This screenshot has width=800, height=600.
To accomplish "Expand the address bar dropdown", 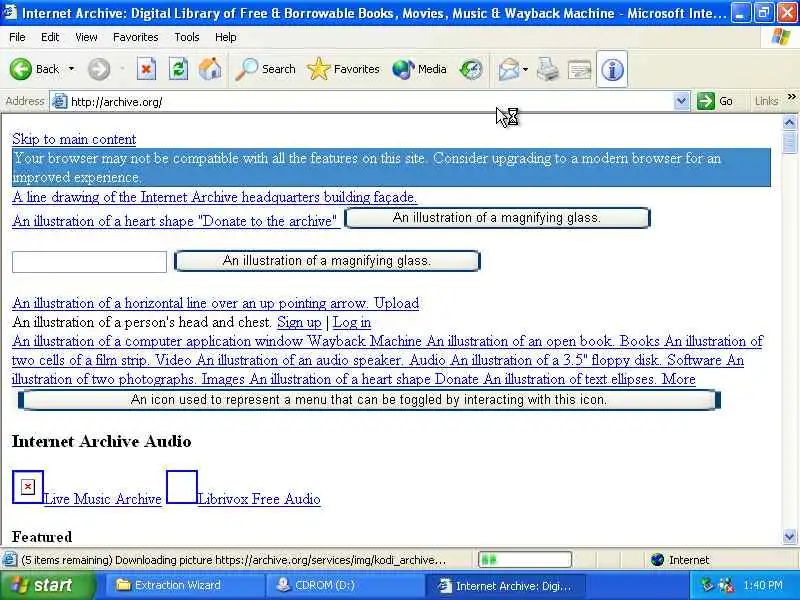I will tap(681, 101).
